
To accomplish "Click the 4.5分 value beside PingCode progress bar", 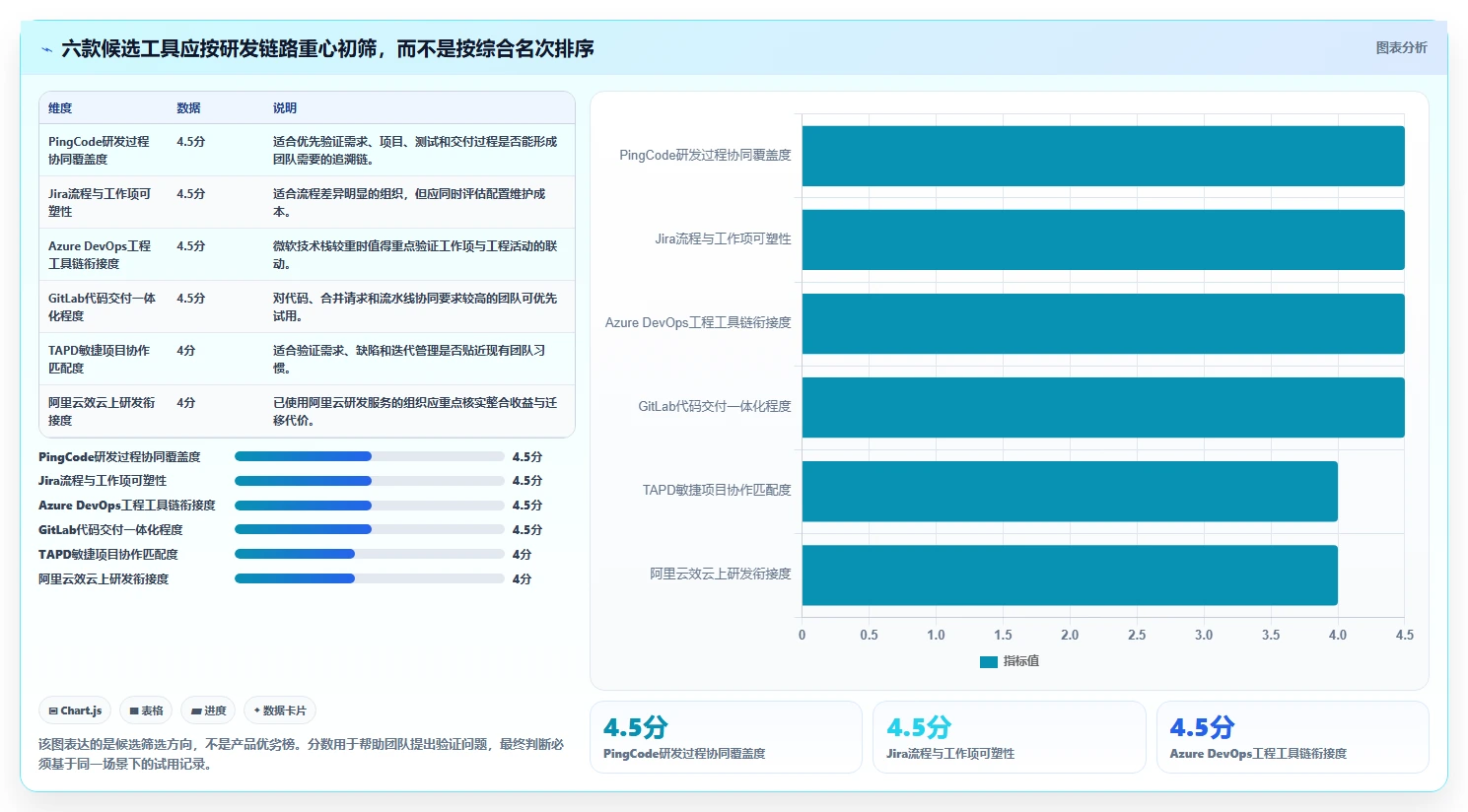I will coord(527,457).
